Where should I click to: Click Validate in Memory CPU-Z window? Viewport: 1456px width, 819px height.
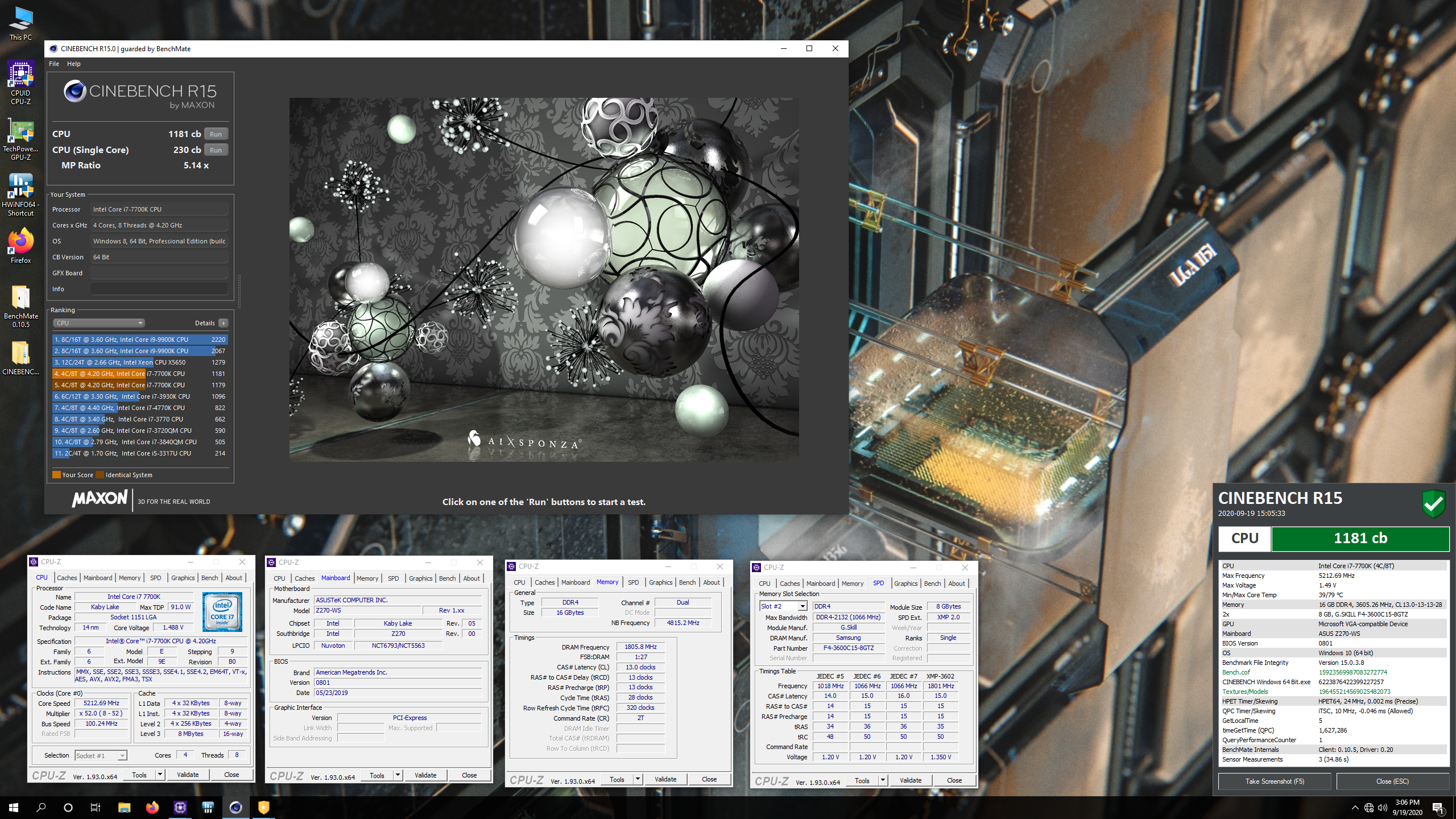[x=665, y=779]
